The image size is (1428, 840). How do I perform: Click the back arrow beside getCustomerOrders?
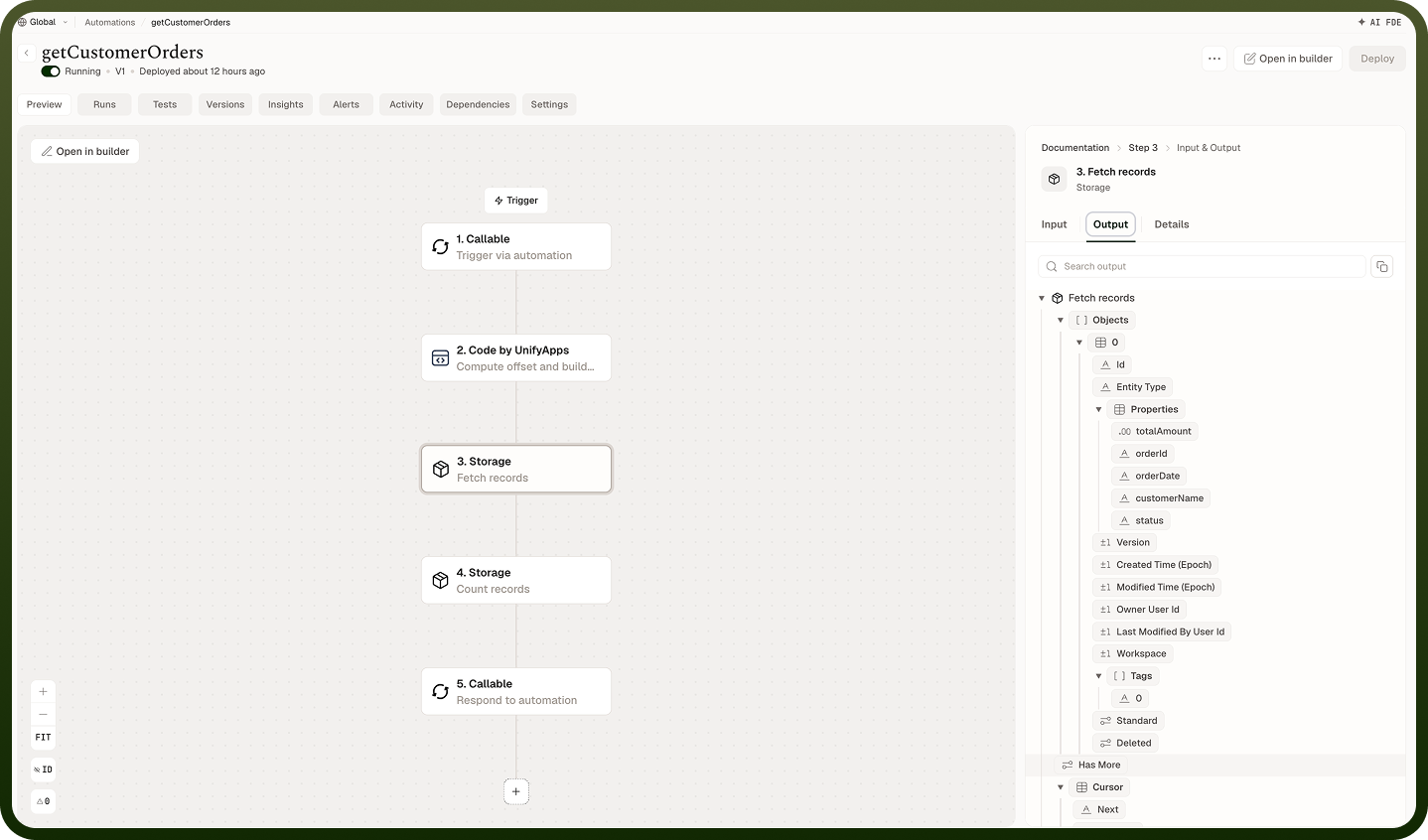27,53
